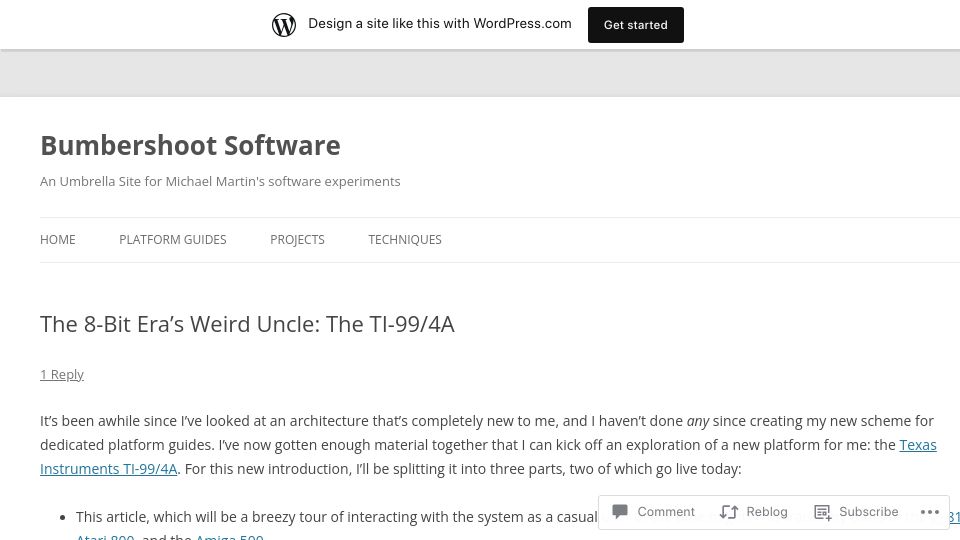Viewport: 960px width, 540px height.
Task: Click the Subscribe label in action bar
Action: coord(868,512)
